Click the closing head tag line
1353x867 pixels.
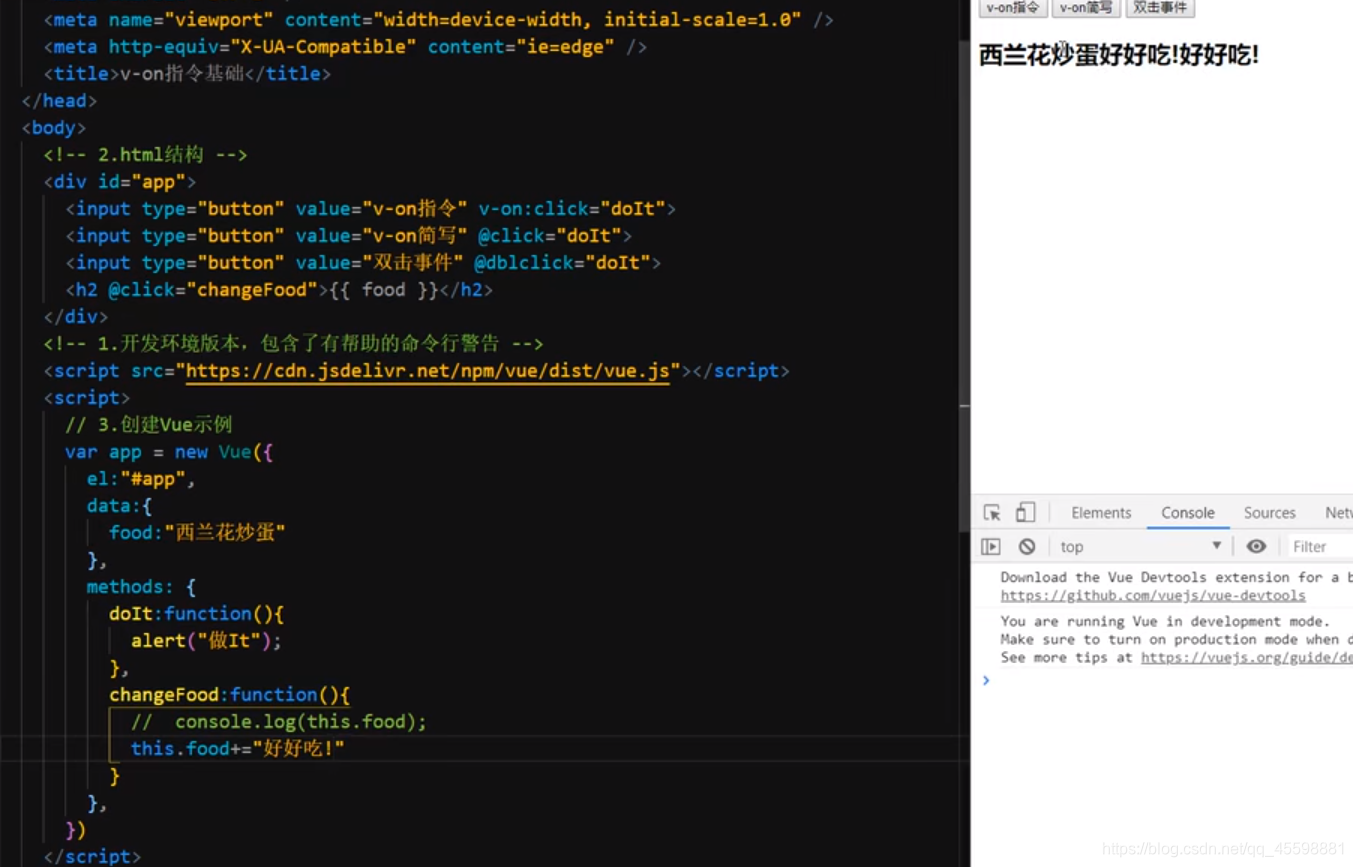pos(59,101)
